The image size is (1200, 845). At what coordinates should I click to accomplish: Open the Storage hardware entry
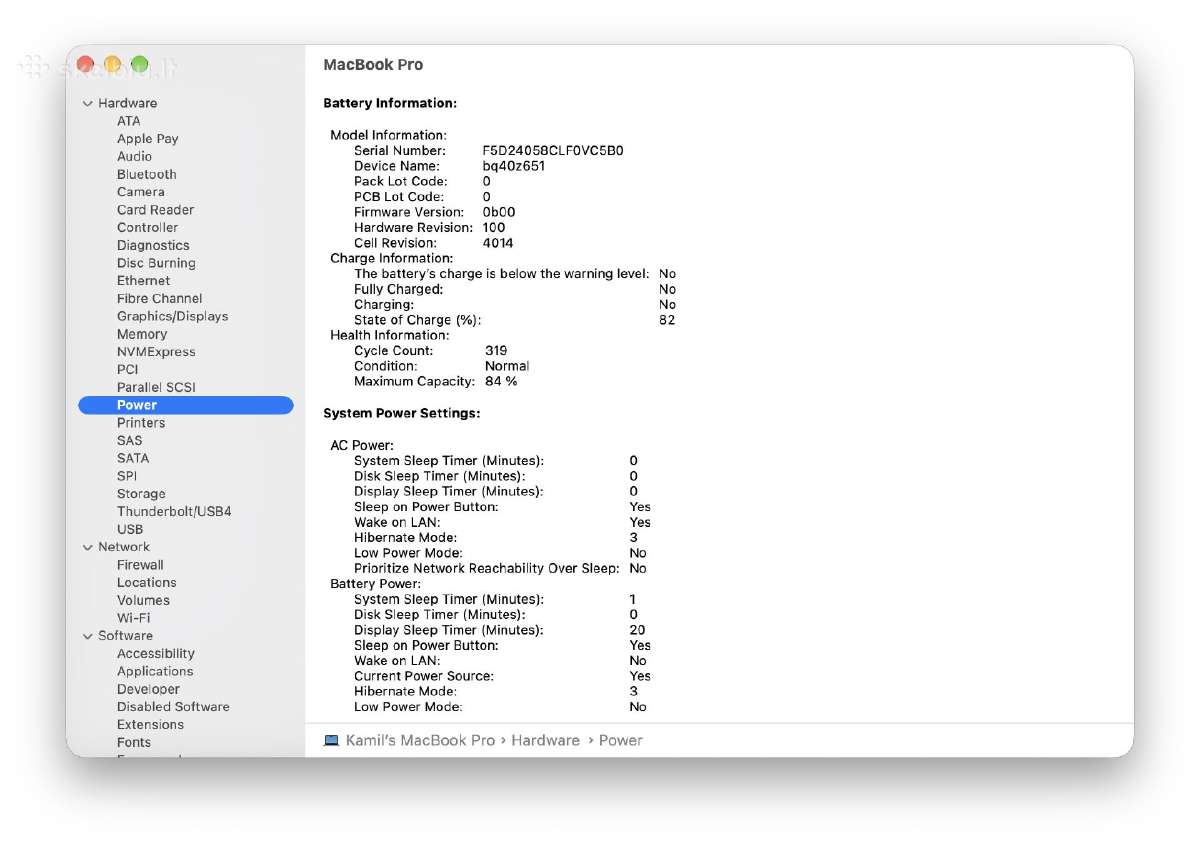(x=141, y=494)
